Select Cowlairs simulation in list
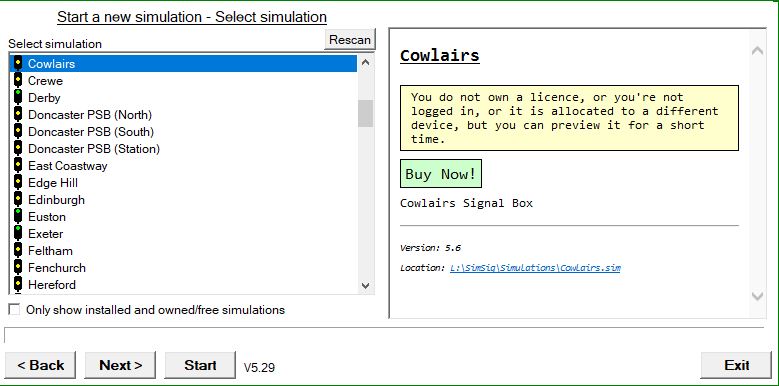779x386 pixels. 183,64
